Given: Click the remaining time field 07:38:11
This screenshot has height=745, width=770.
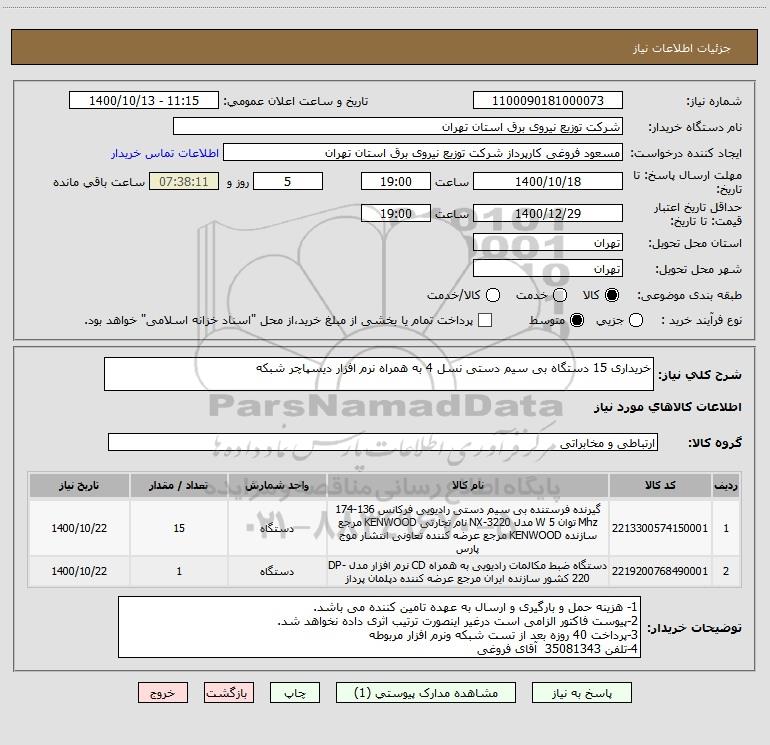Looking at the screenshot, I should (184, 181).
